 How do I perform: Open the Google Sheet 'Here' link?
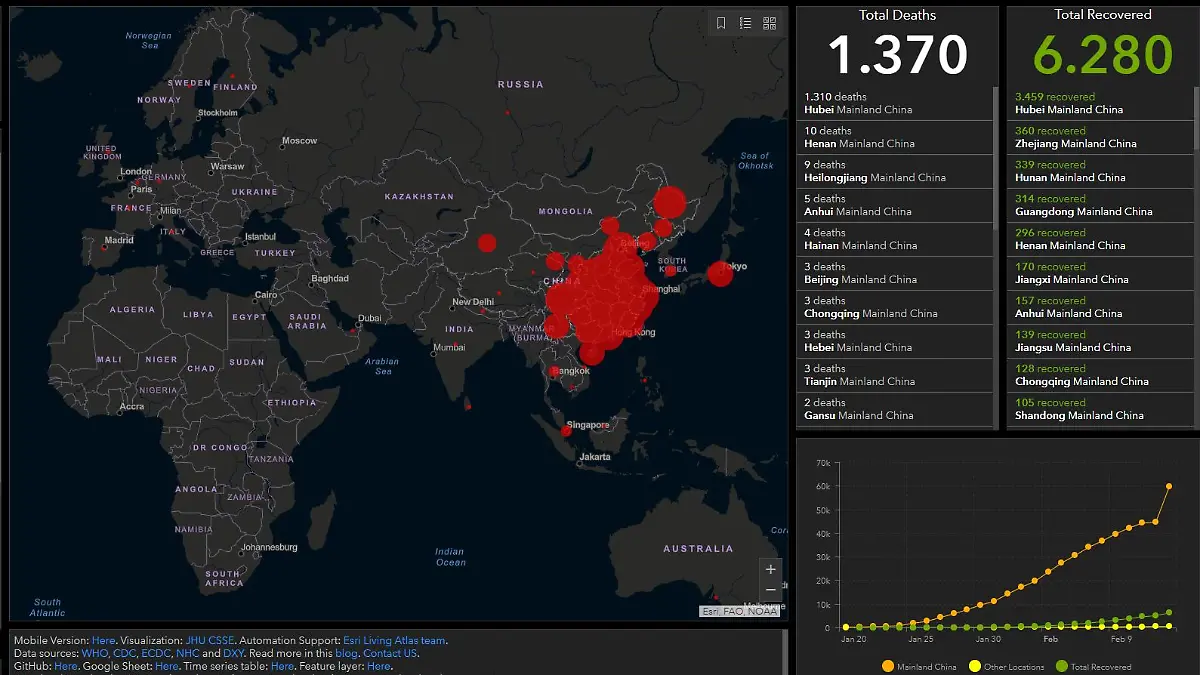click(x=168, y=666)
